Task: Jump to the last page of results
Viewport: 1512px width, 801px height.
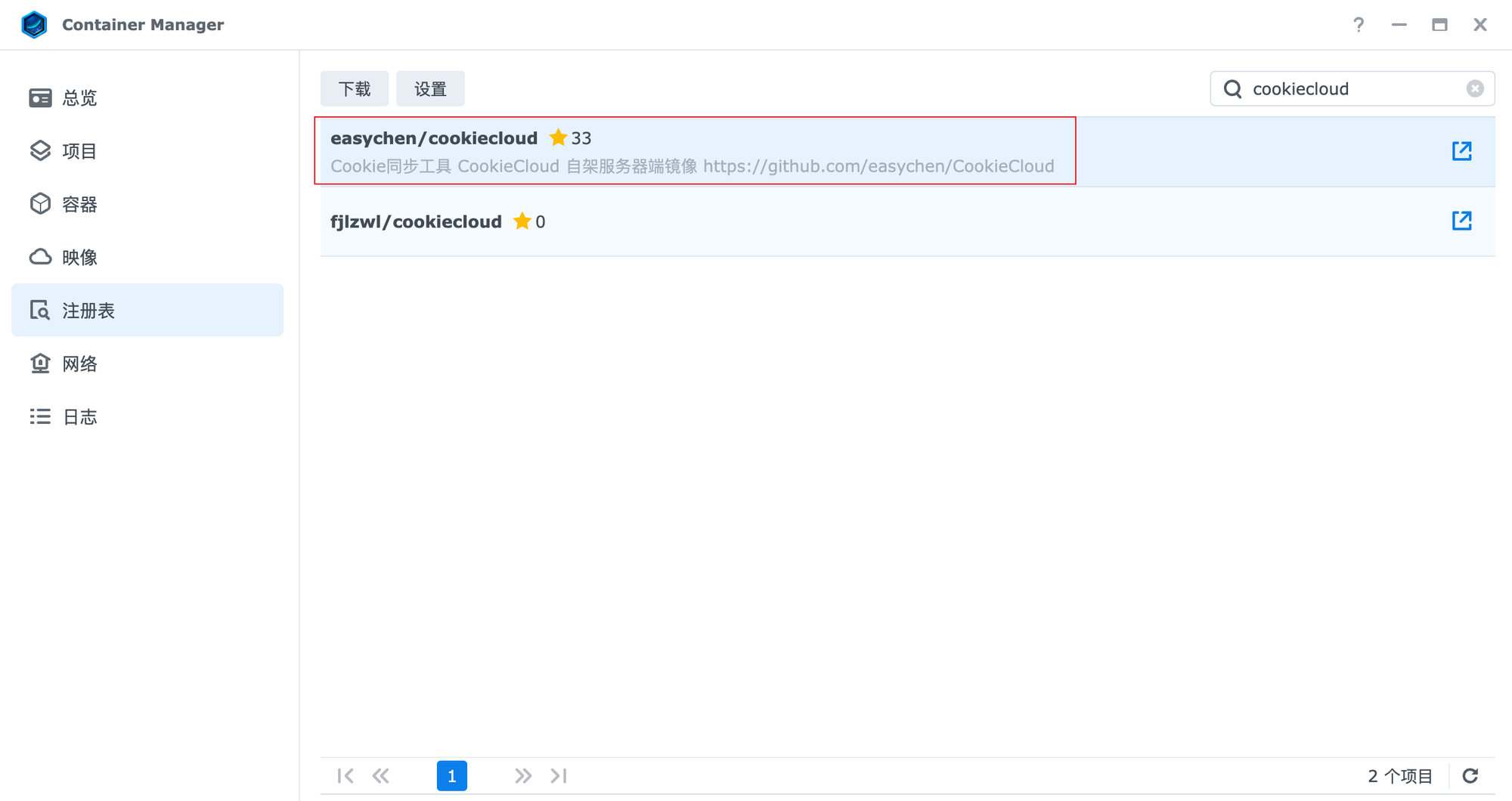Action: coord(559,776)
